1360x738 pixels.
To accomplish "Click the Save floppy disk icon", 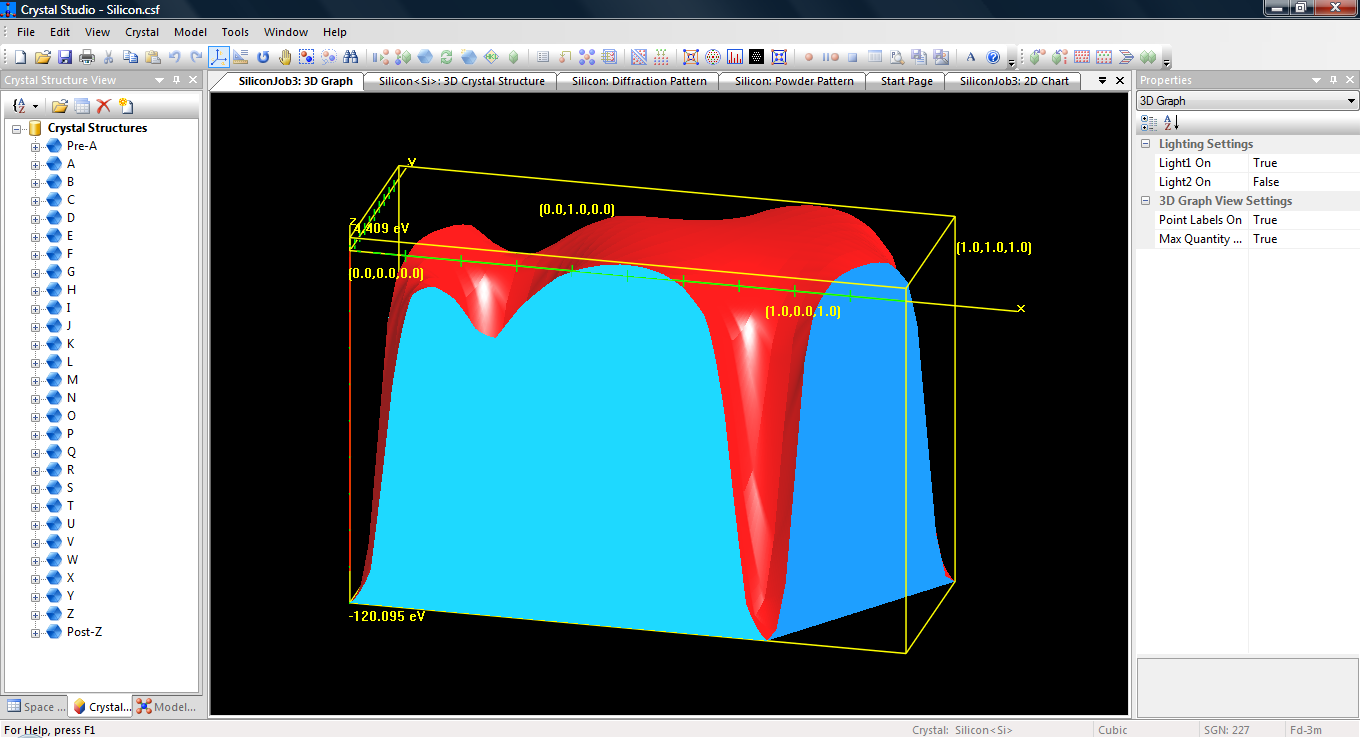I will [65, 57].
